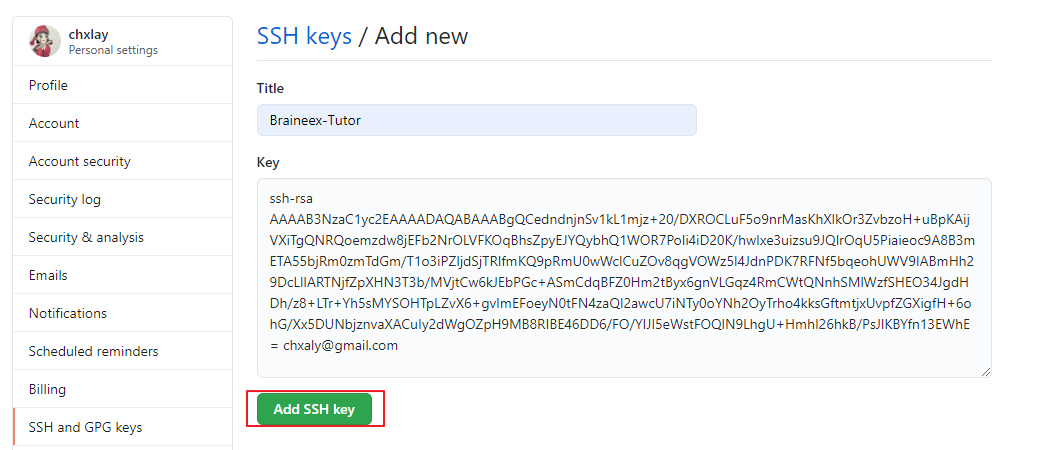Follow the SSH keys breadcrumb link
The height and width of the screenshot is (450, 1061).
(x=304, y=36)
